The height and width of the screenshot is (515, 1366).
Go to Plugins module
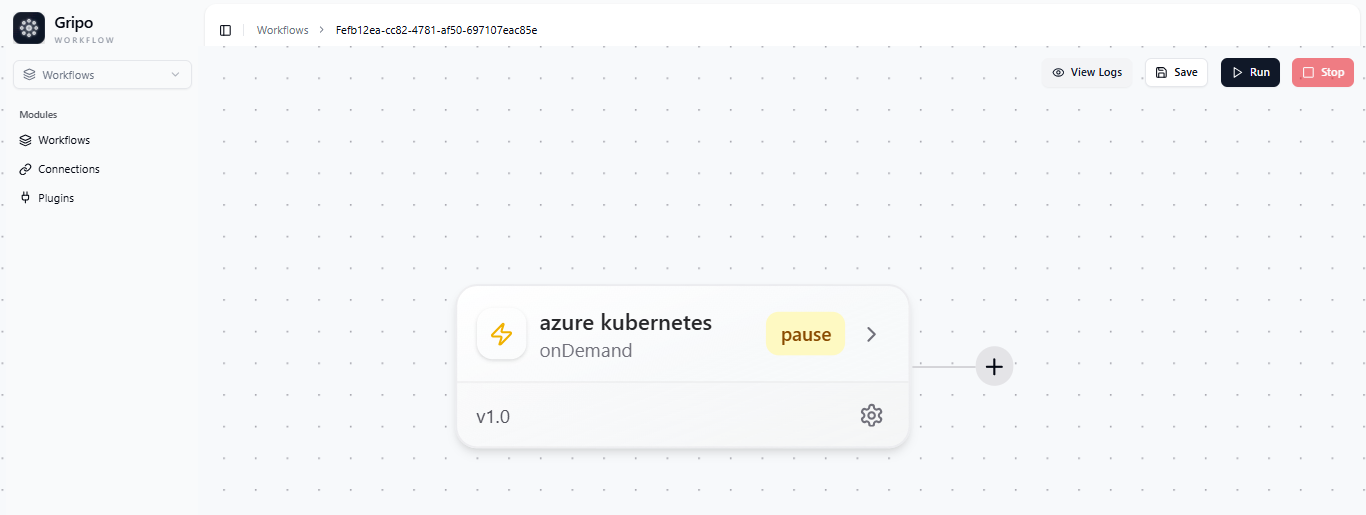pyautogui.click(x=56, y=198)
